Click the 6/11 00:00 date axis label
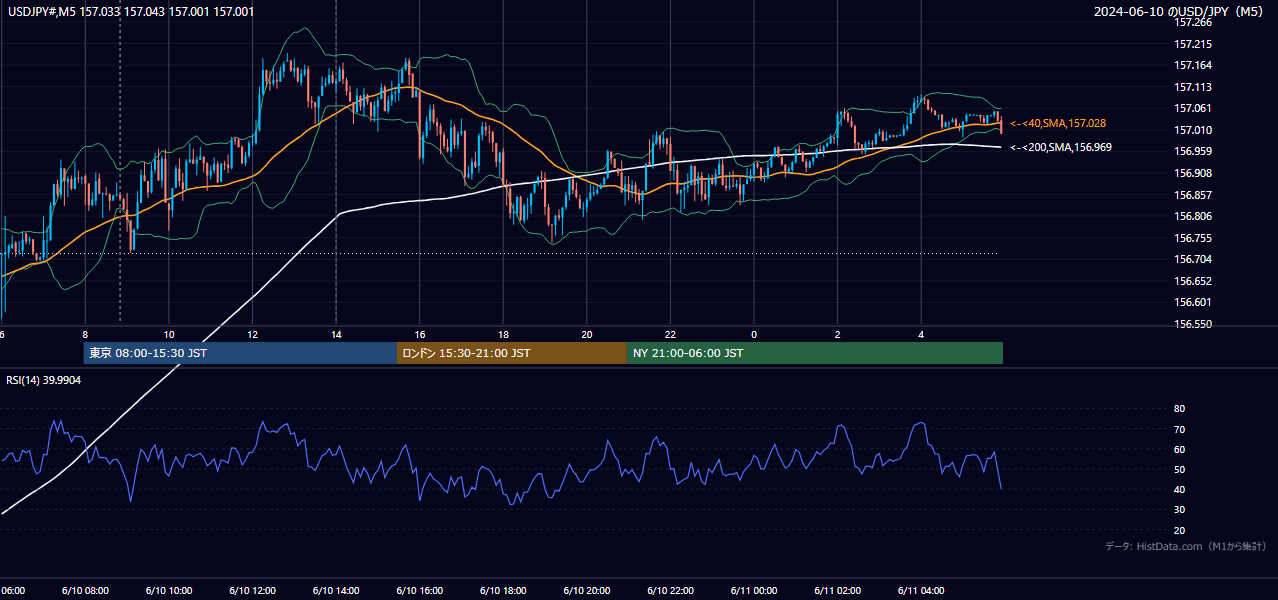Image resolution: width=1278 pixels, height=600 pixels. pyautogui.click(x=754, y=591)
